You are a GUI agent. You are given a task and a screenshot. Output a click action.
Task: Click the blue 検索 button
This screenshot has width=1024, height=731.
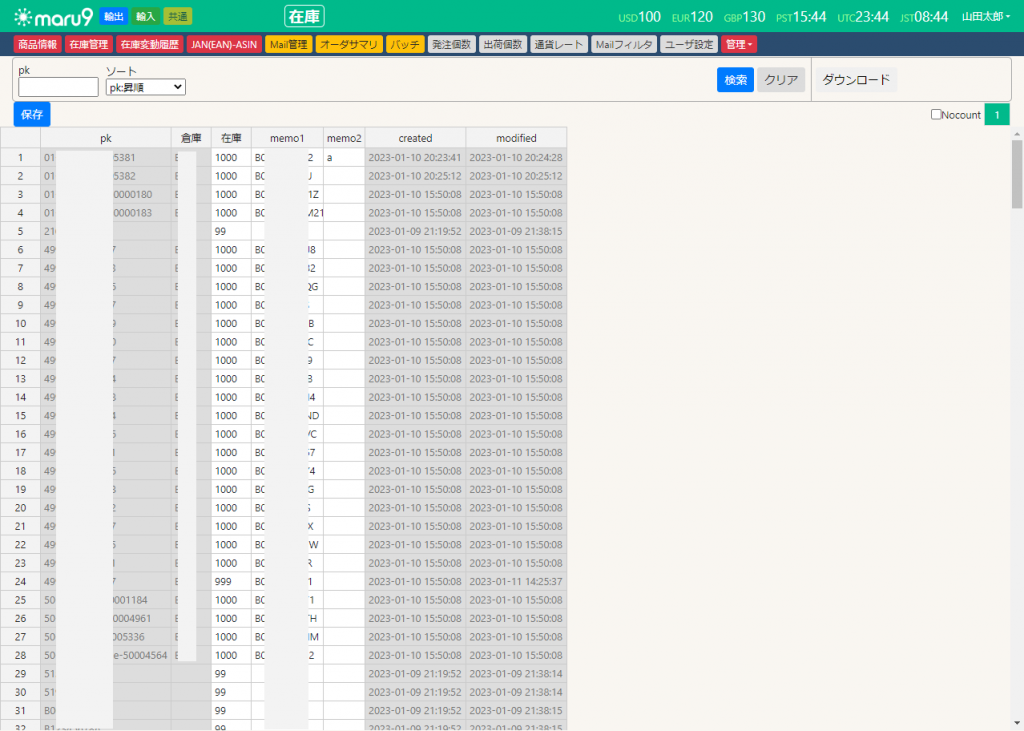(735, 80)
